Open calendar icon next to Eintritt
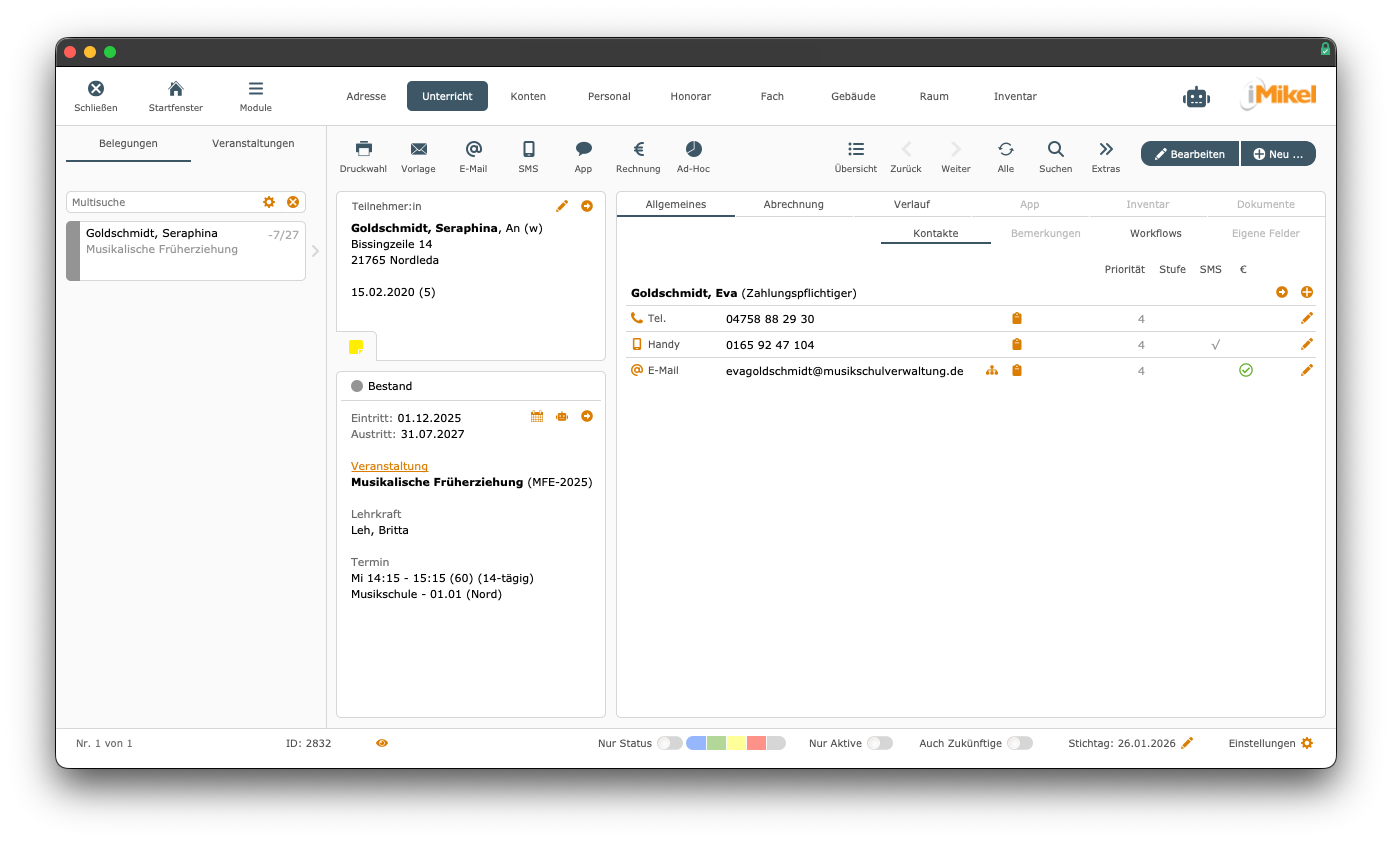This screenshot has width=1392, height=842. (x=537, y=417)
